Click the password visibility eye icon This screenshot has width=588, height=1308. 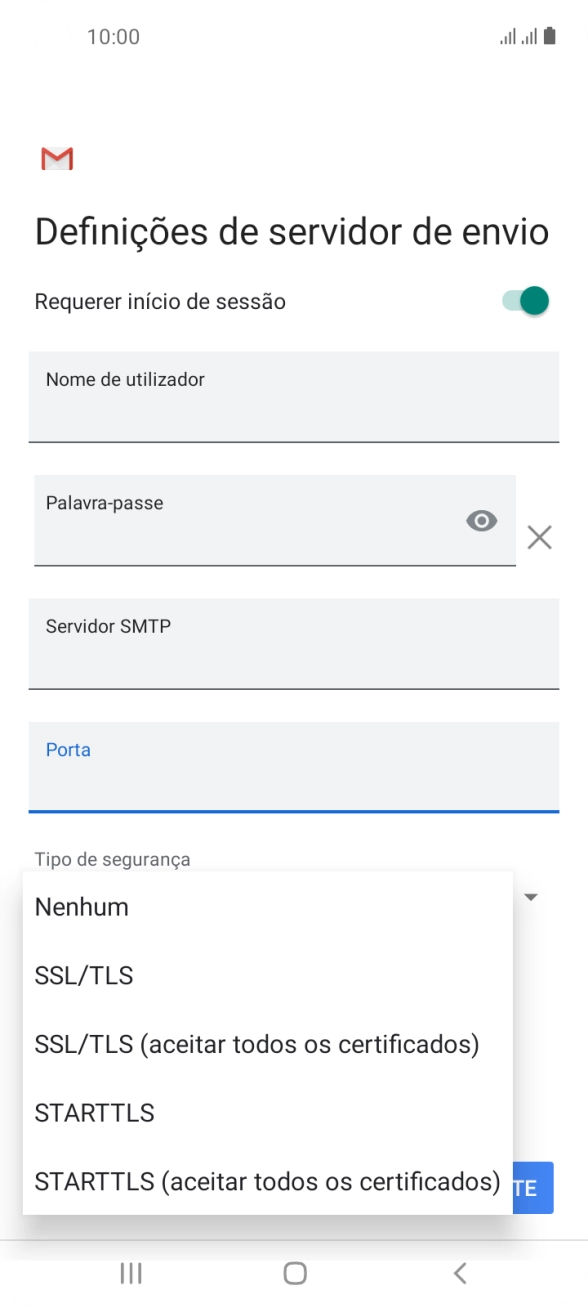point(481,521)
